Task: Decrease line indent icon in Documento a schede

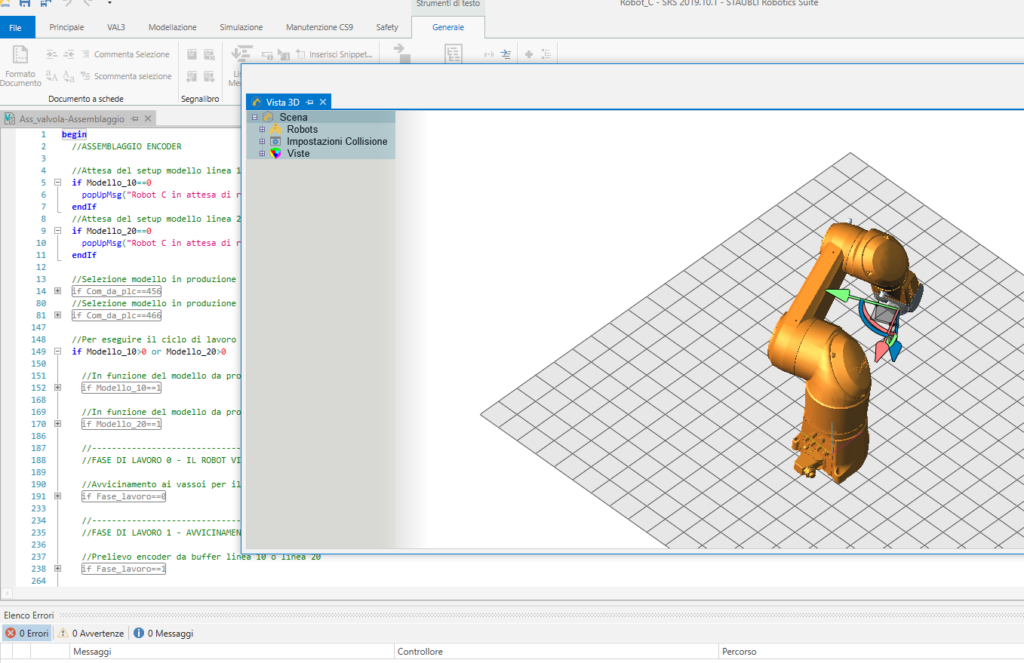Action: click(69, 54)
